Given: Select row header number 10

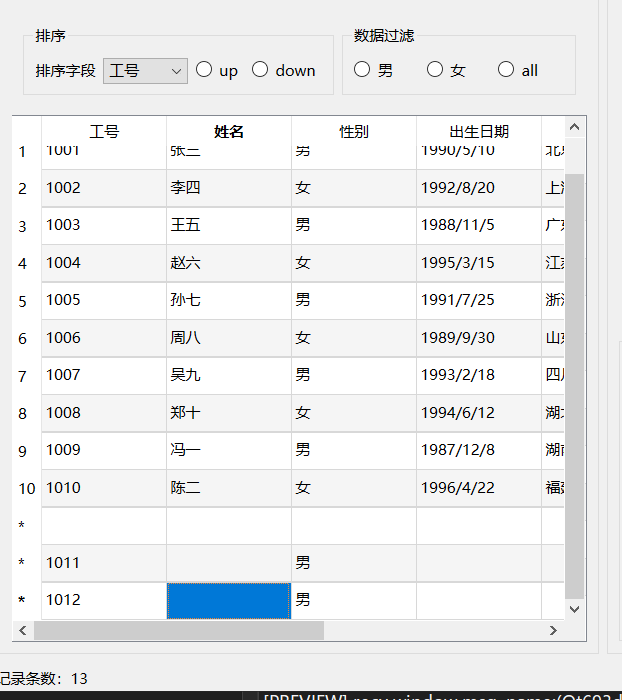Looking at the screenshot, I should pos(27,489).
